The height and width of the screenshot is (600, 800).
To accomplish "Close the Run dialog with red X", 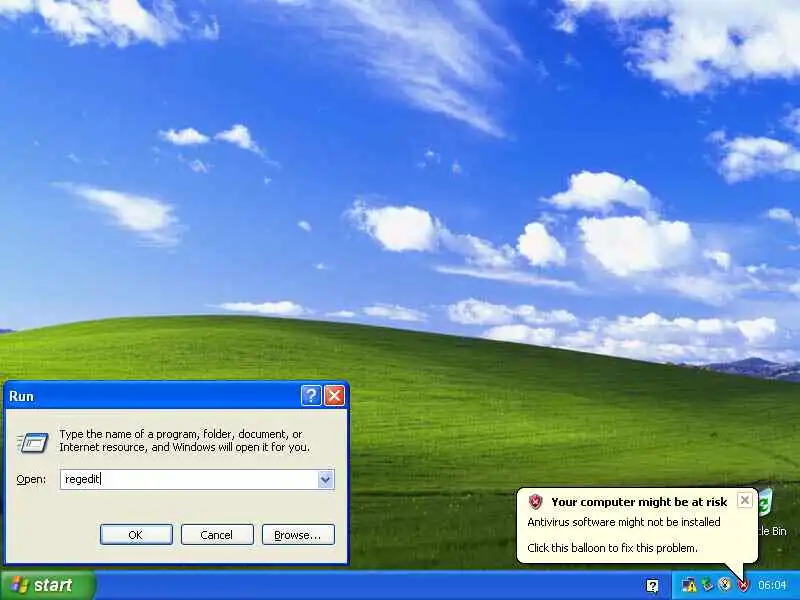I will tap(335, 395).
